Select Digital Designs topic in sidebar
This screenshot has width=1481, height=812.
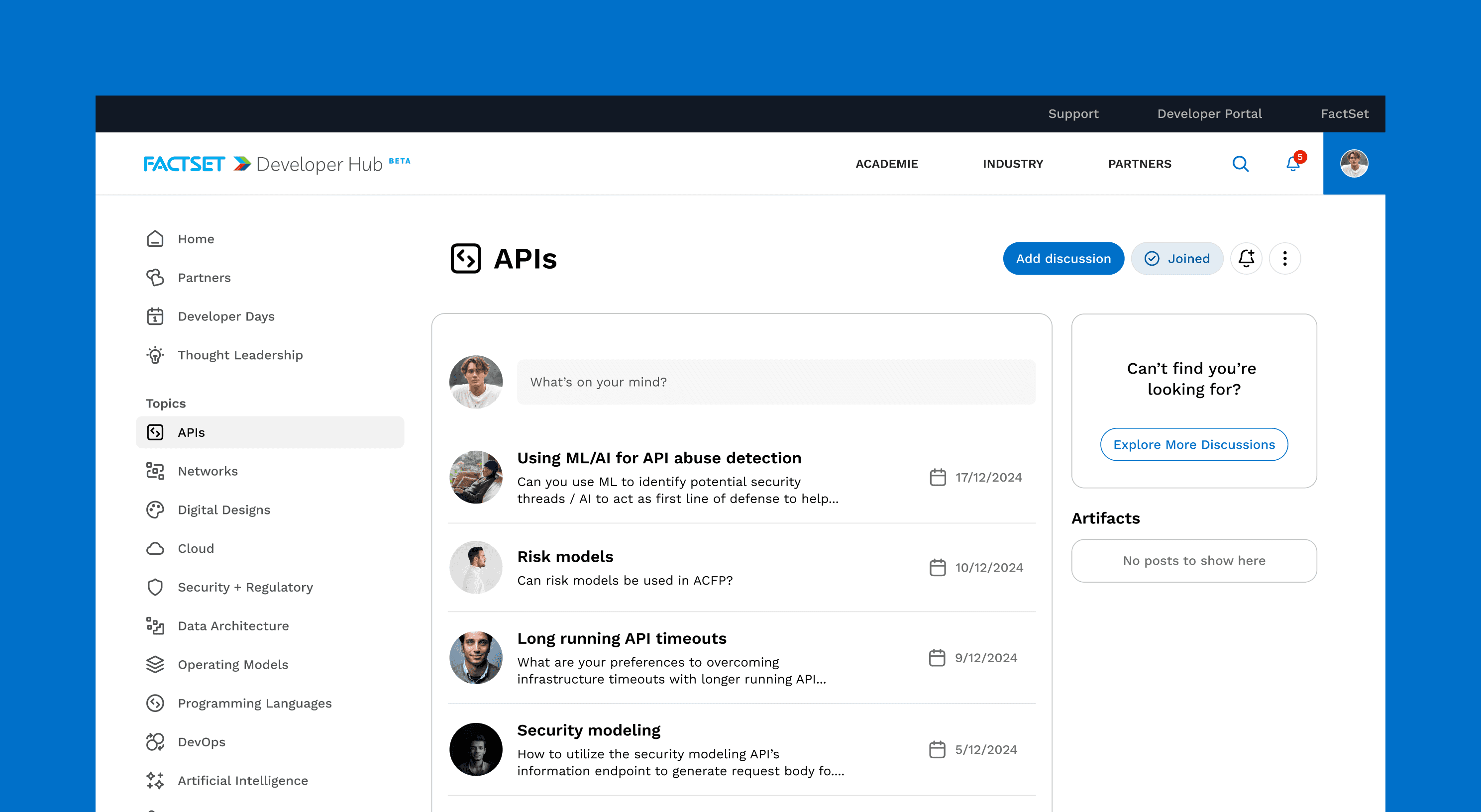coord(223,509)
